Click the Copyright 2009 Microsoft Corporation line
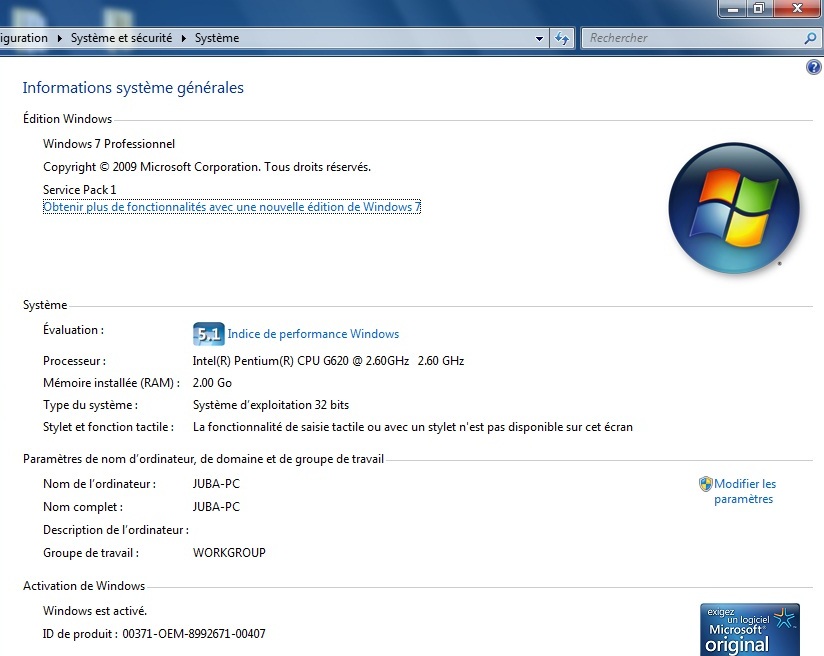Screen dimensions: 824x656 tap(207, 167)
